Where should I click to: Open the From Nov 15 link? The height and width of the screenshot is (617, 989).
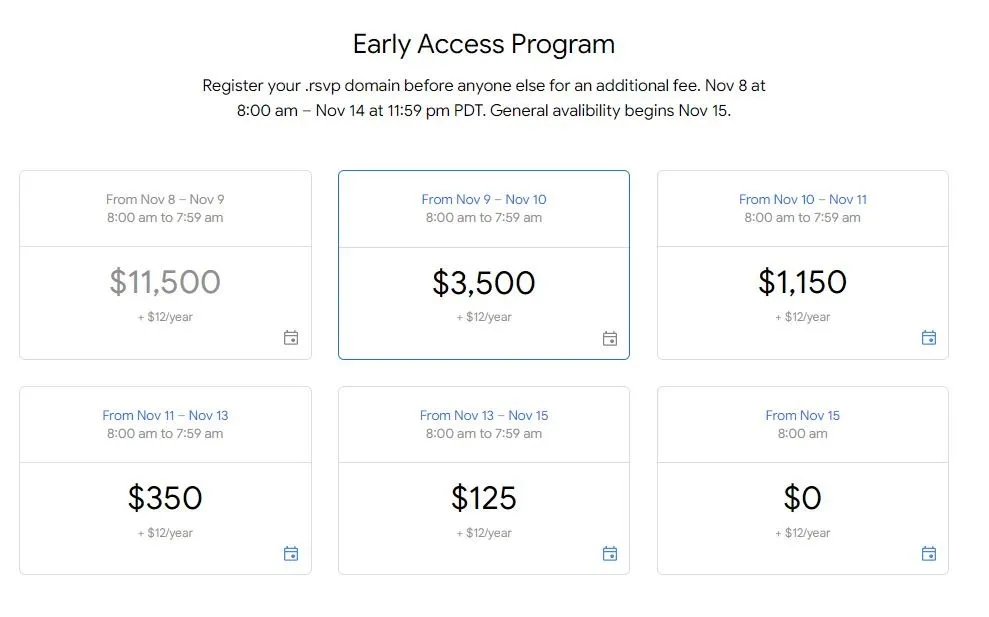803,415
